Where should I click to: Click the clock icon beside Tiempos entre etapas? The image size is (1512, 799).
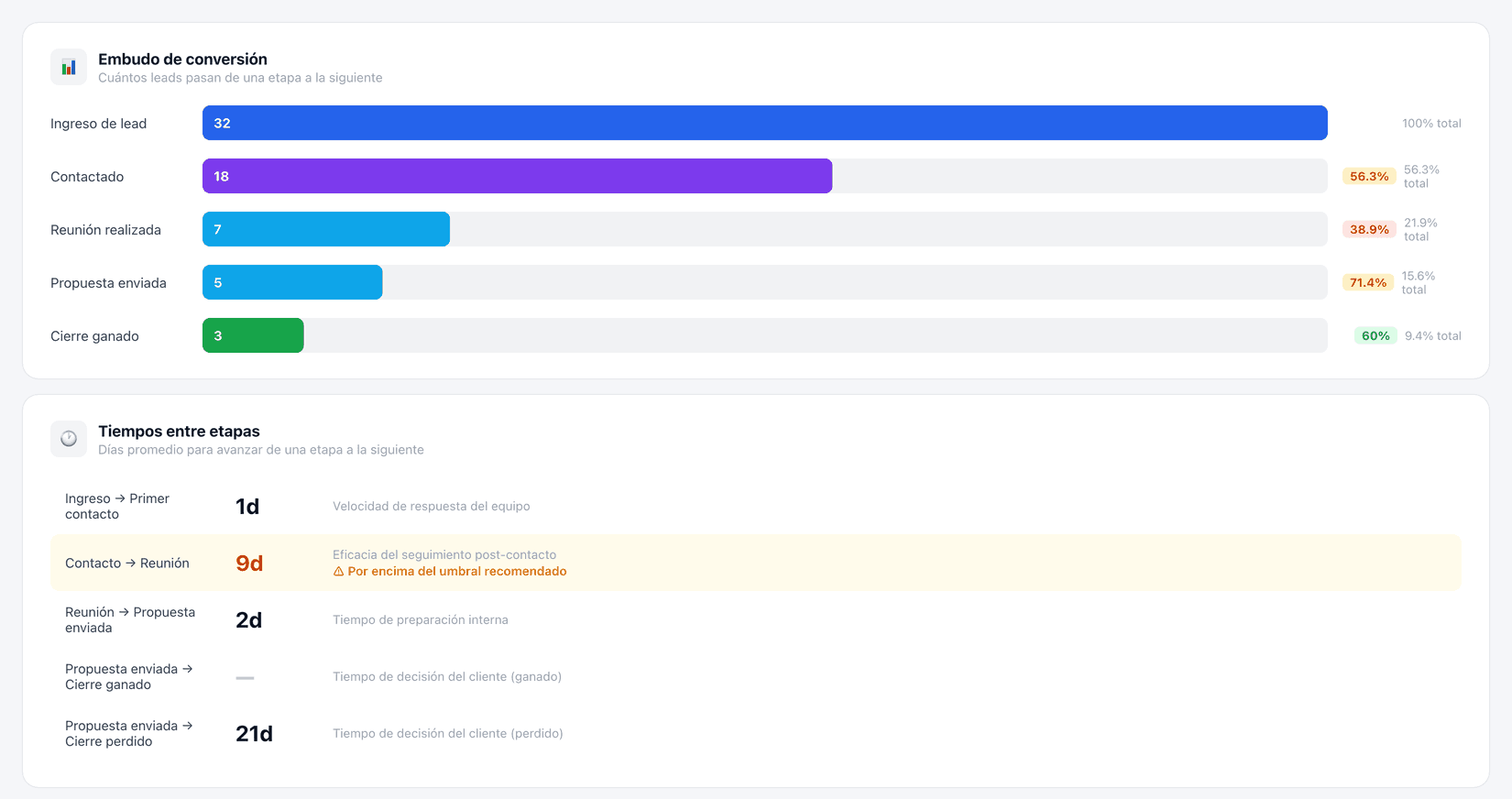tap(69, 439)
